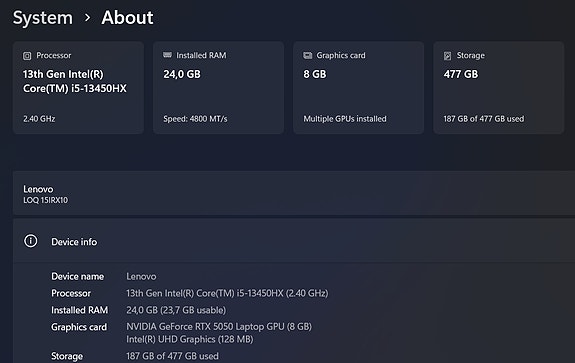Click the 187 GB of 477 GB used row
Image resolution: width=575 pixels, height=363 pixels.
pos(172,356)
